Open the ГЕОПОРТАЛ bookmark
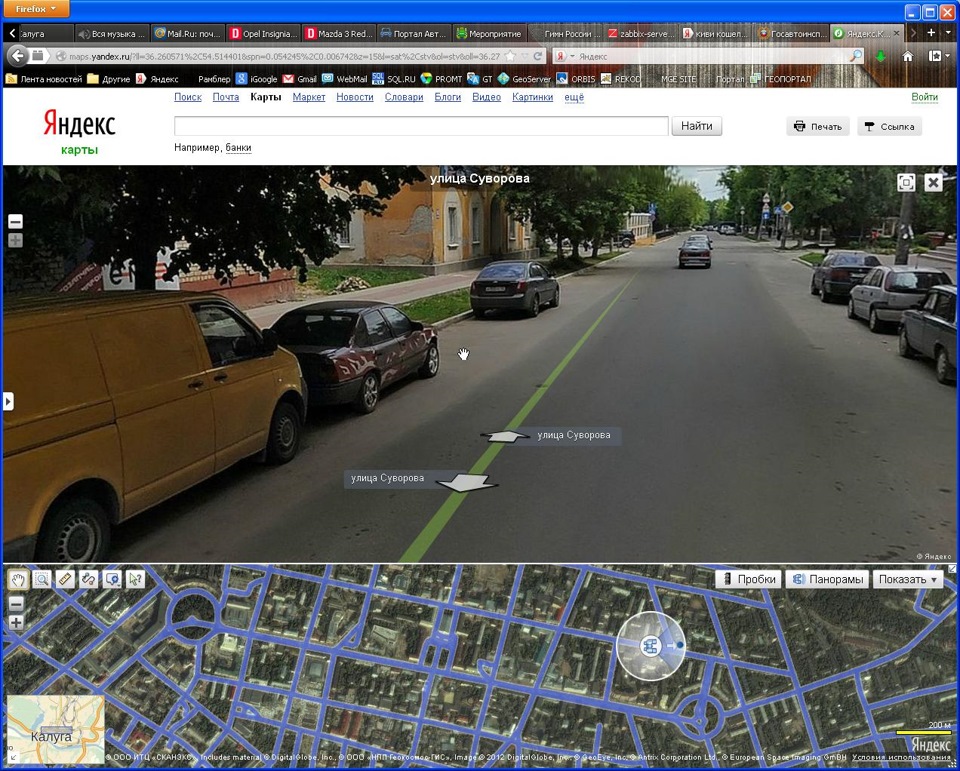 pos(781,79)
